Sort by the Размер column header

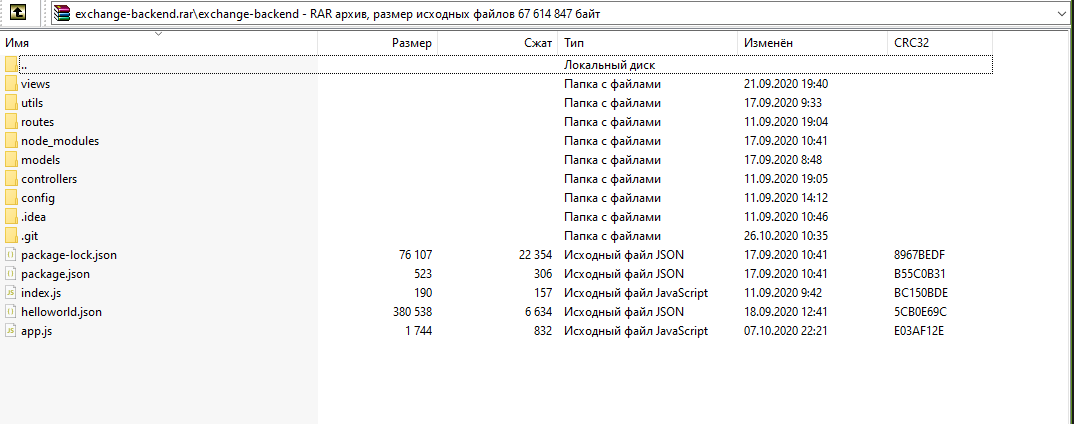click(411, 43)
